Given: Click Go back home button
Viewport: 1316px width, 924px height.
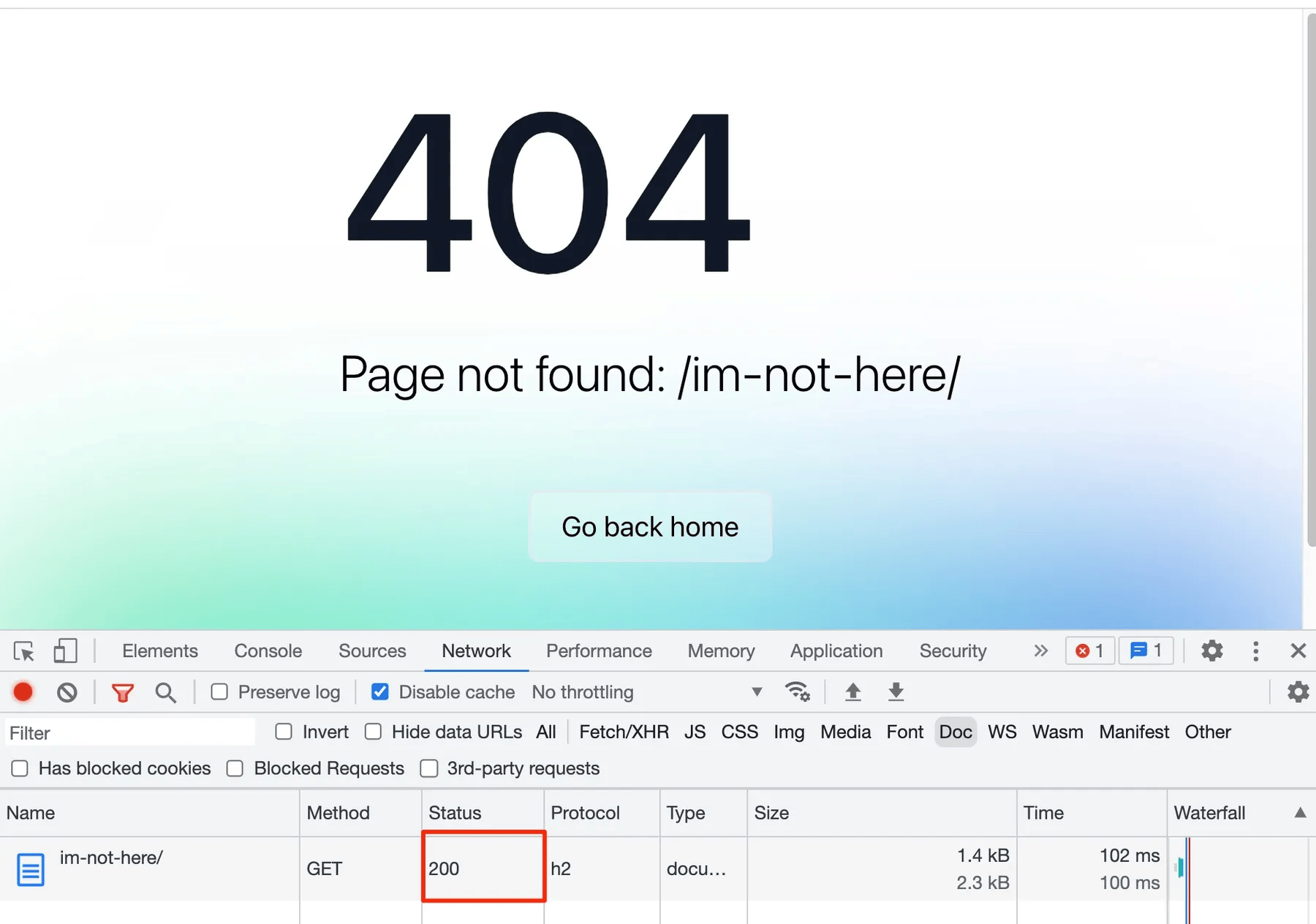Looking at the screenshot, I should 650,527.
